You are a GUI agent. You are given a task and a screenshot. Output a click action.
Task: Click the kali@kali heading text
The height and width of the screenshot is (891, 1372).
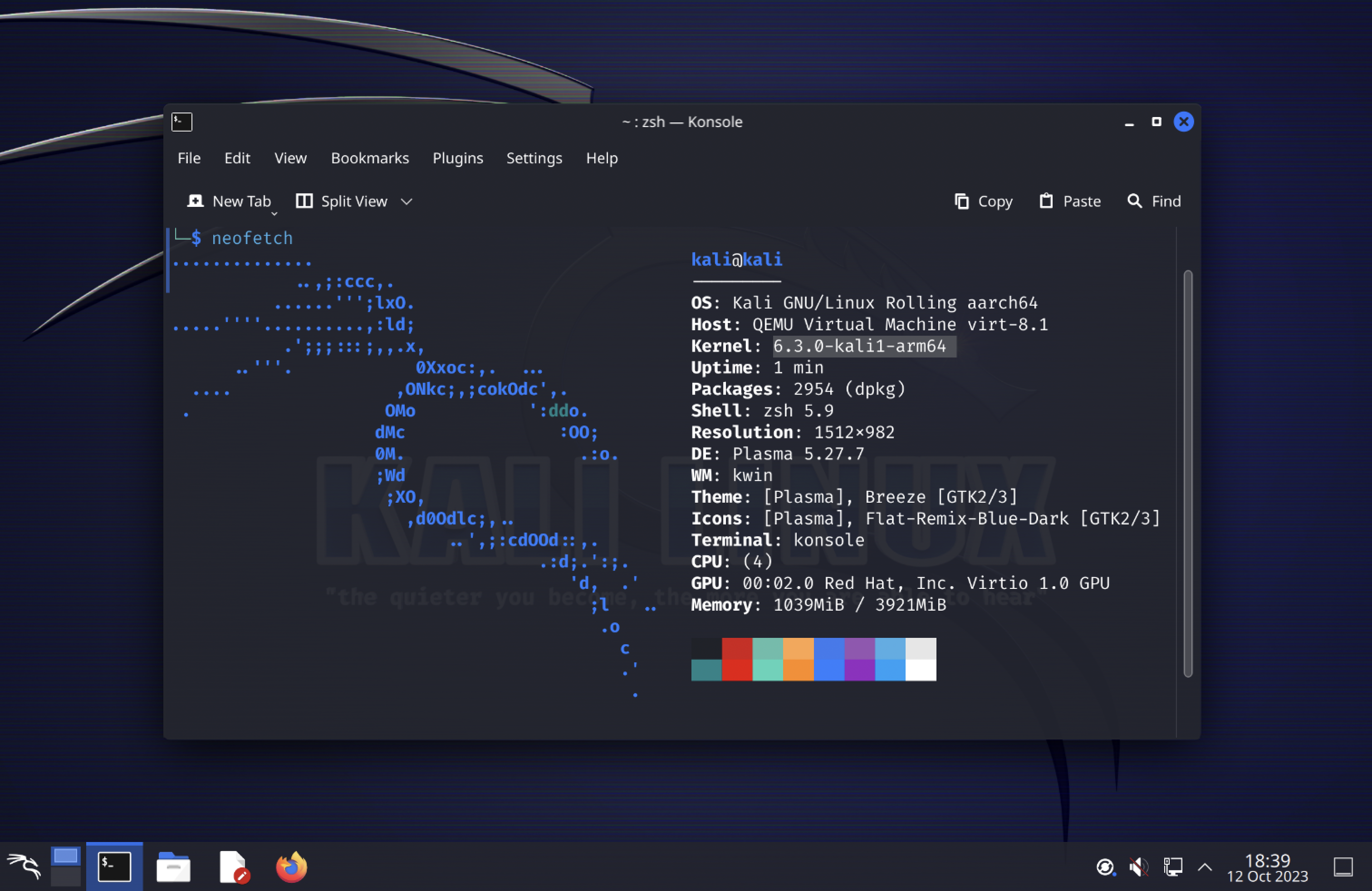[x=737, y=259]
